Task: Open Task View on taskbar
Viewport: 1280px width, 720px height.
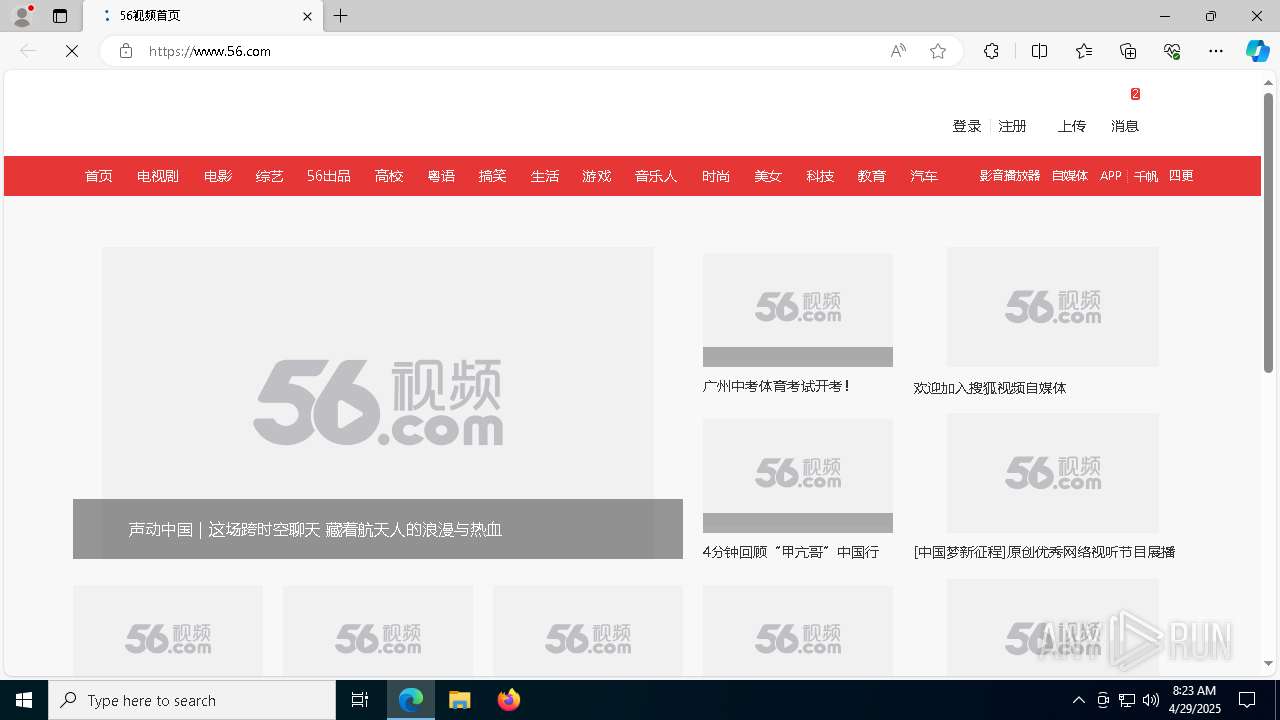Action: pos(360,700)
